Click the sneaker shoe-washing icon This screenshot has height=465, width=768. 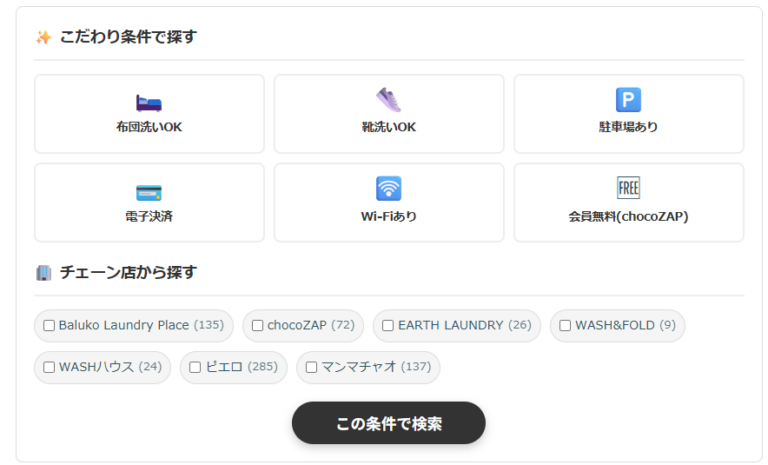[388, 100]
